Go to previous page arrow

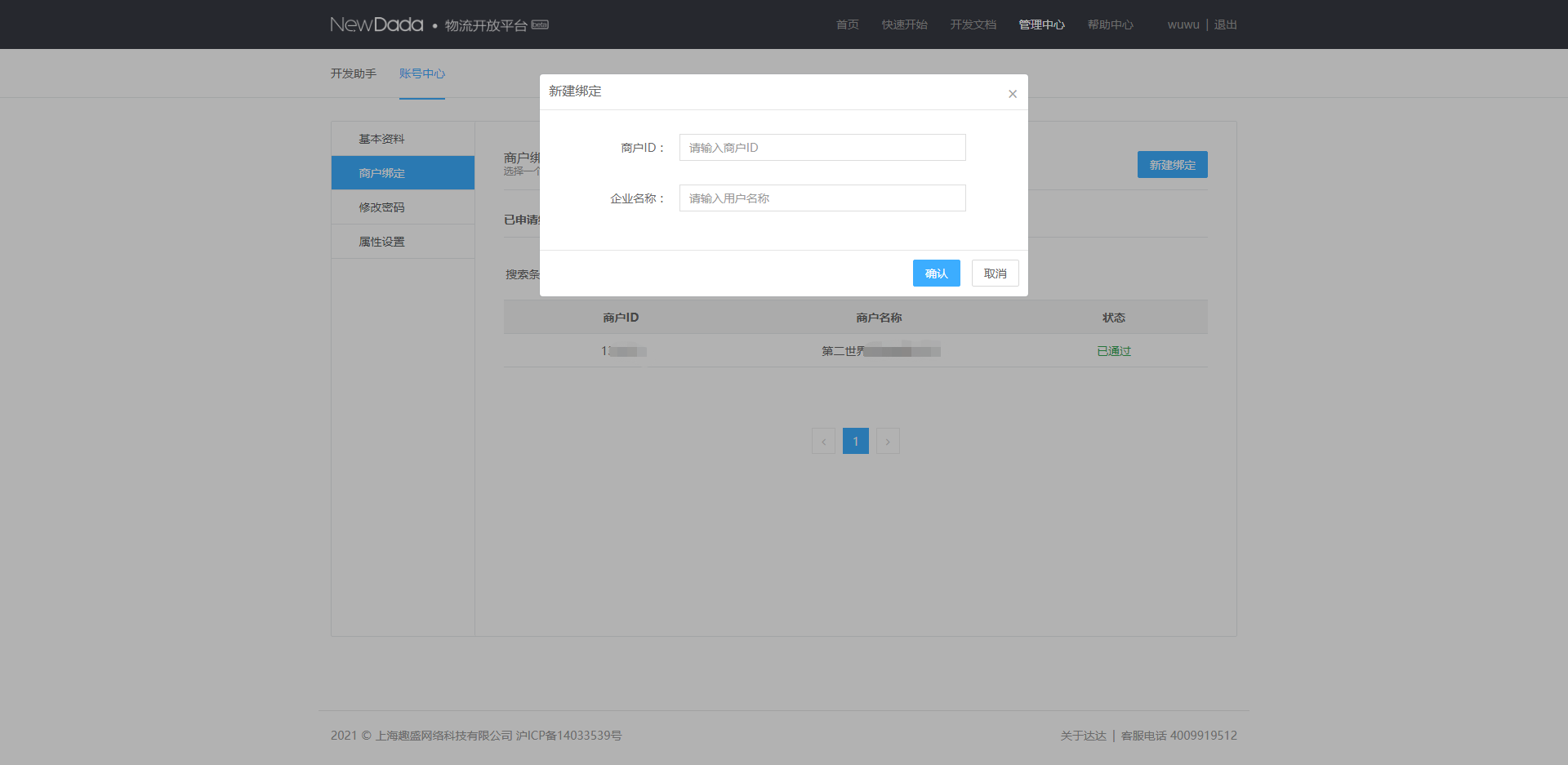tap(823, 442)
